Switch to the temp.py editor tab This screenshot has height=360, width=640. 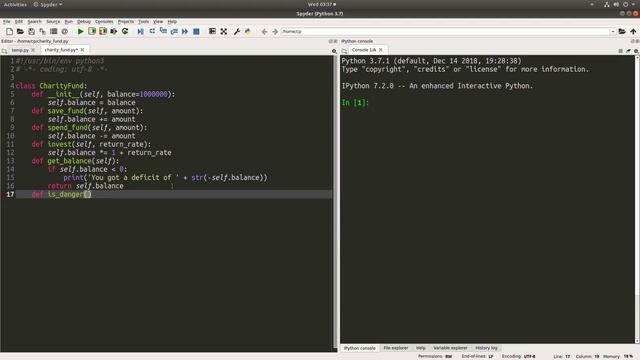[x=20, y=50]
